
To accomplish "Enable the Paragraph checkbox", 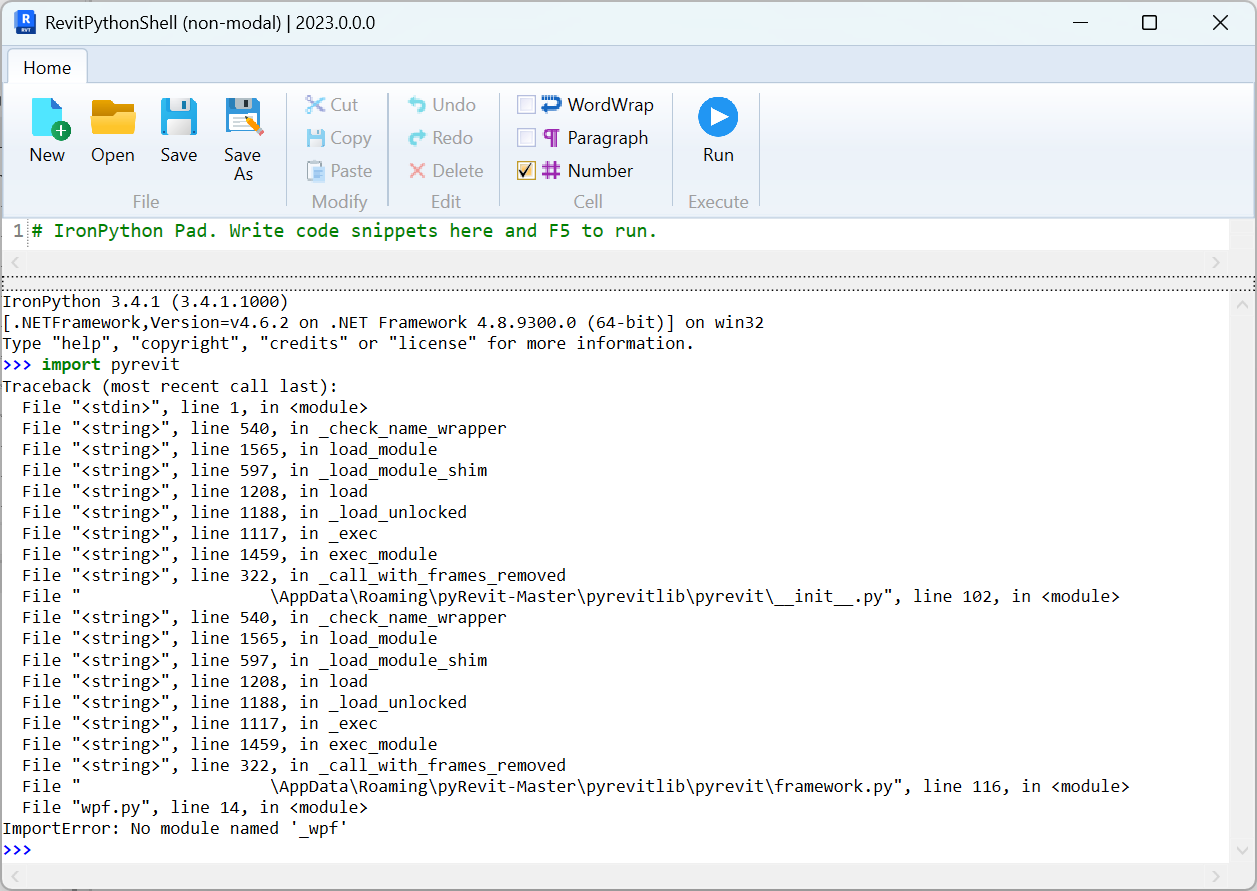I will coord(526,138).
